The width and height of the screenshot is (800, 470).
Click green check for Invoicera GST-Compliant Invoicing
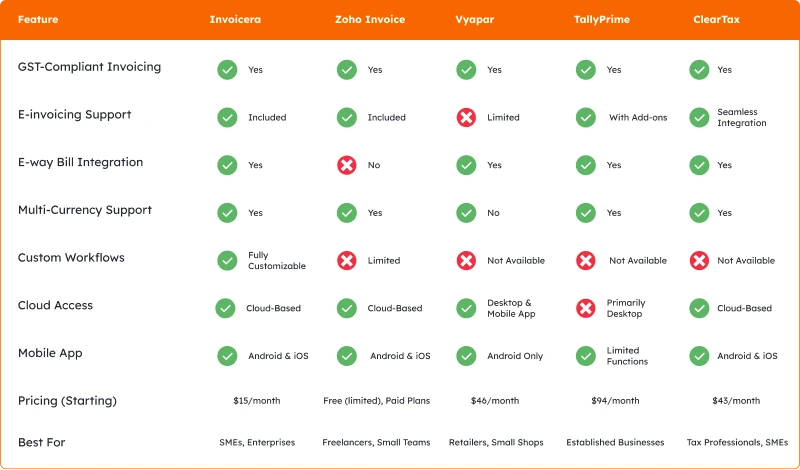(x=227, y=69)
